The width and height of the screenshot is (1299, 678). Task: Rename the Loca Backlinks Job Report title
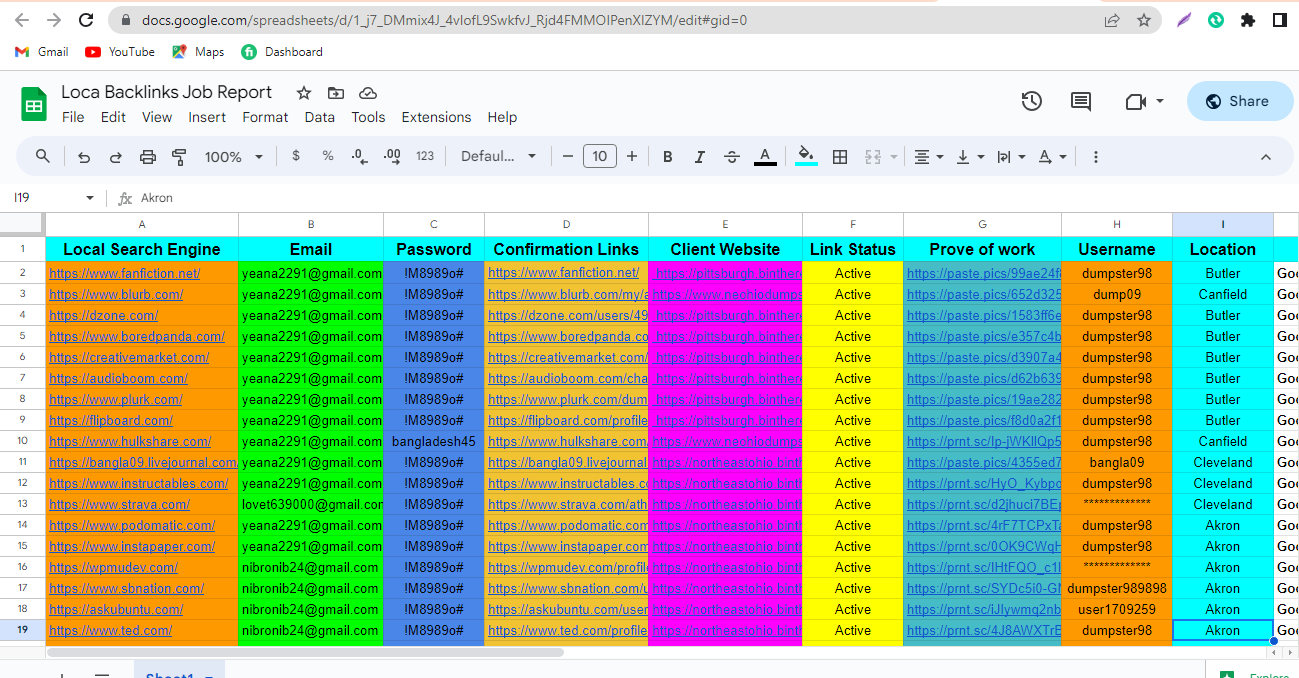coord(166,92)
